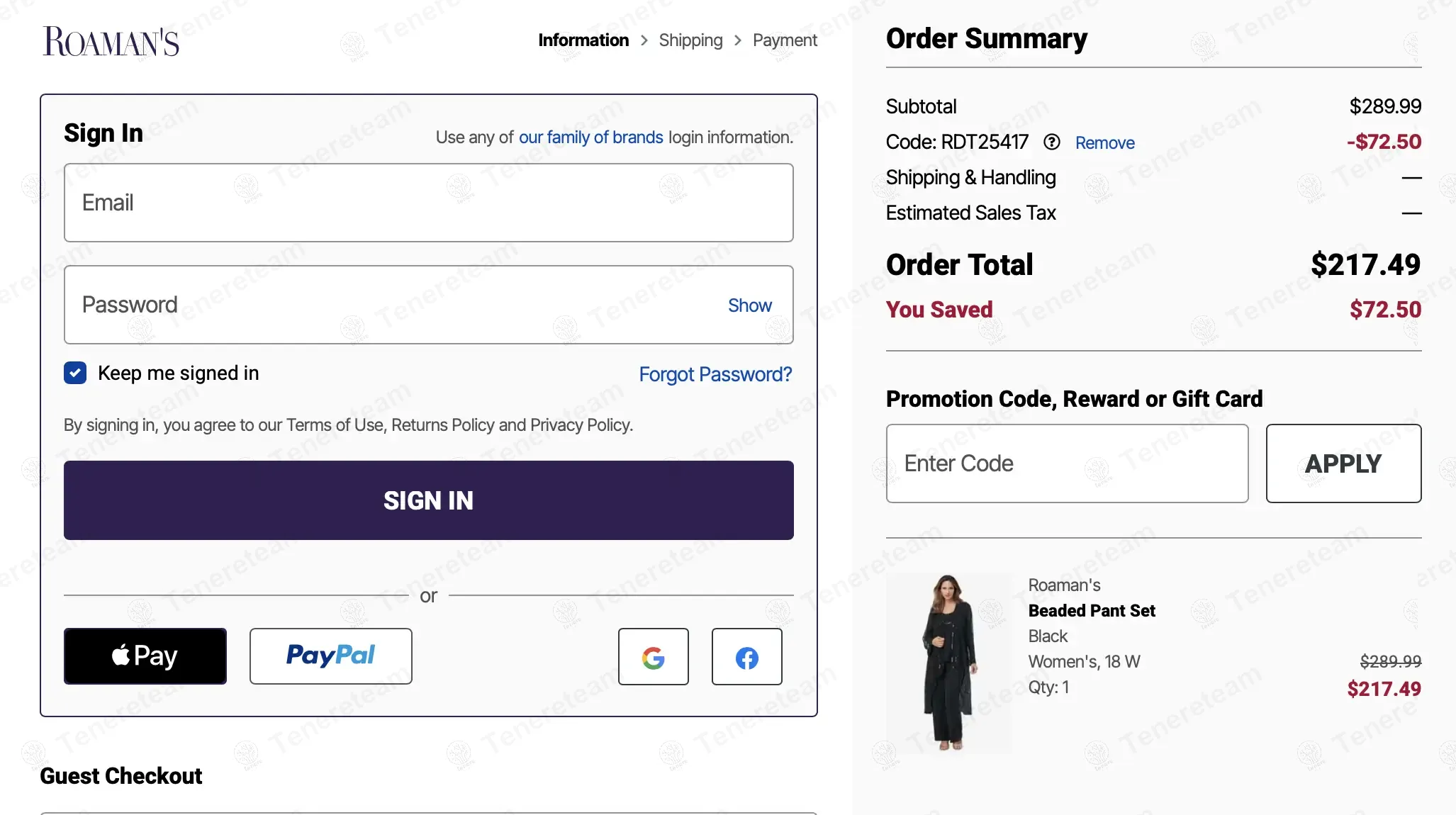Sign in with Facebook icon
Screen dimensions: 1456x815
(746, 657)
